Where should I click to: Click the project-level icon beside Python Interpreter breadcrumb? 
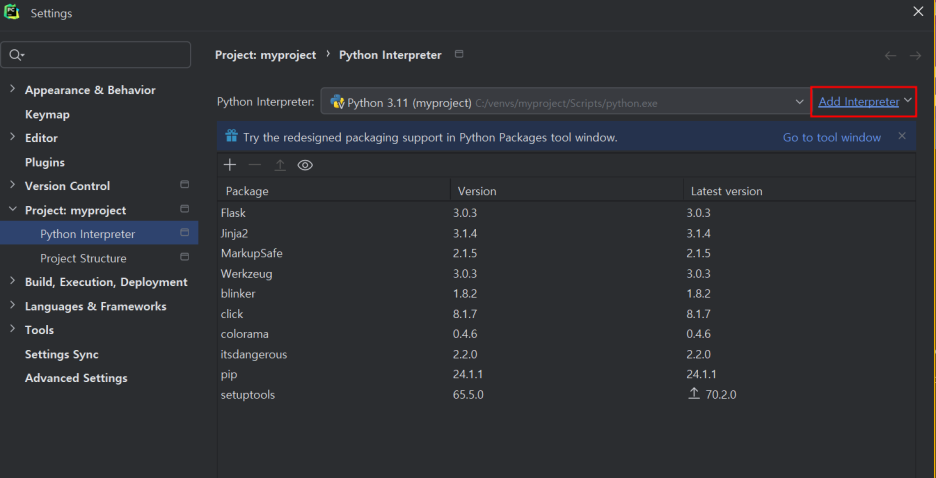tap(459, 54)
